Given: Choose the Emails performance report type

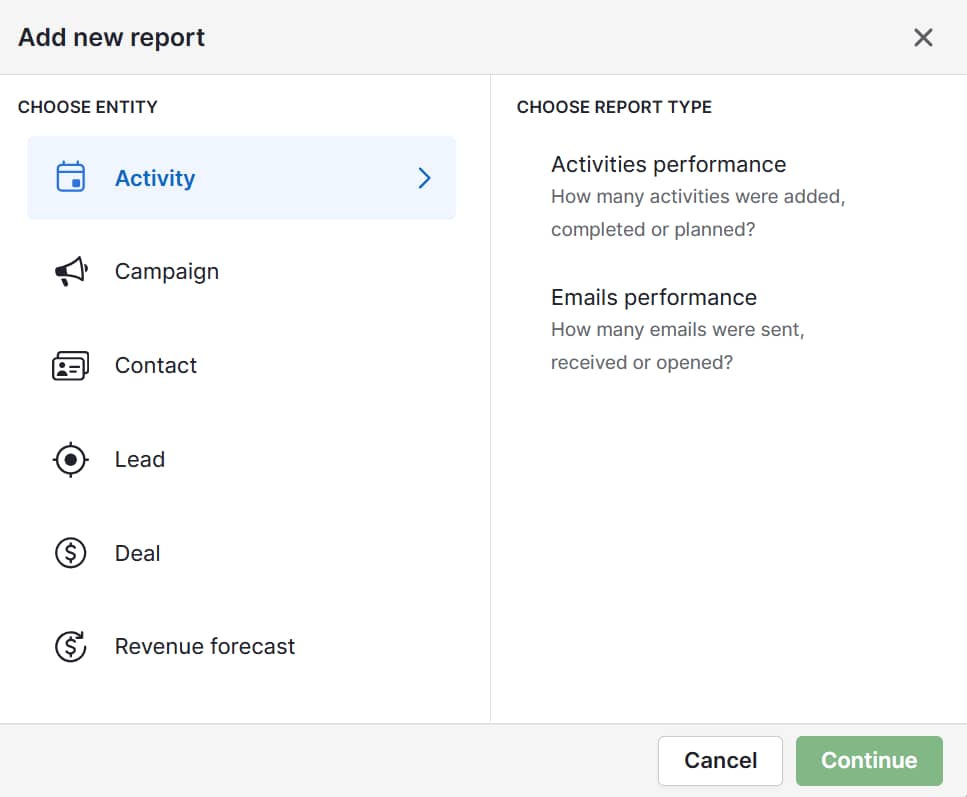Looking at the screenshot, I should pos(653,297).
